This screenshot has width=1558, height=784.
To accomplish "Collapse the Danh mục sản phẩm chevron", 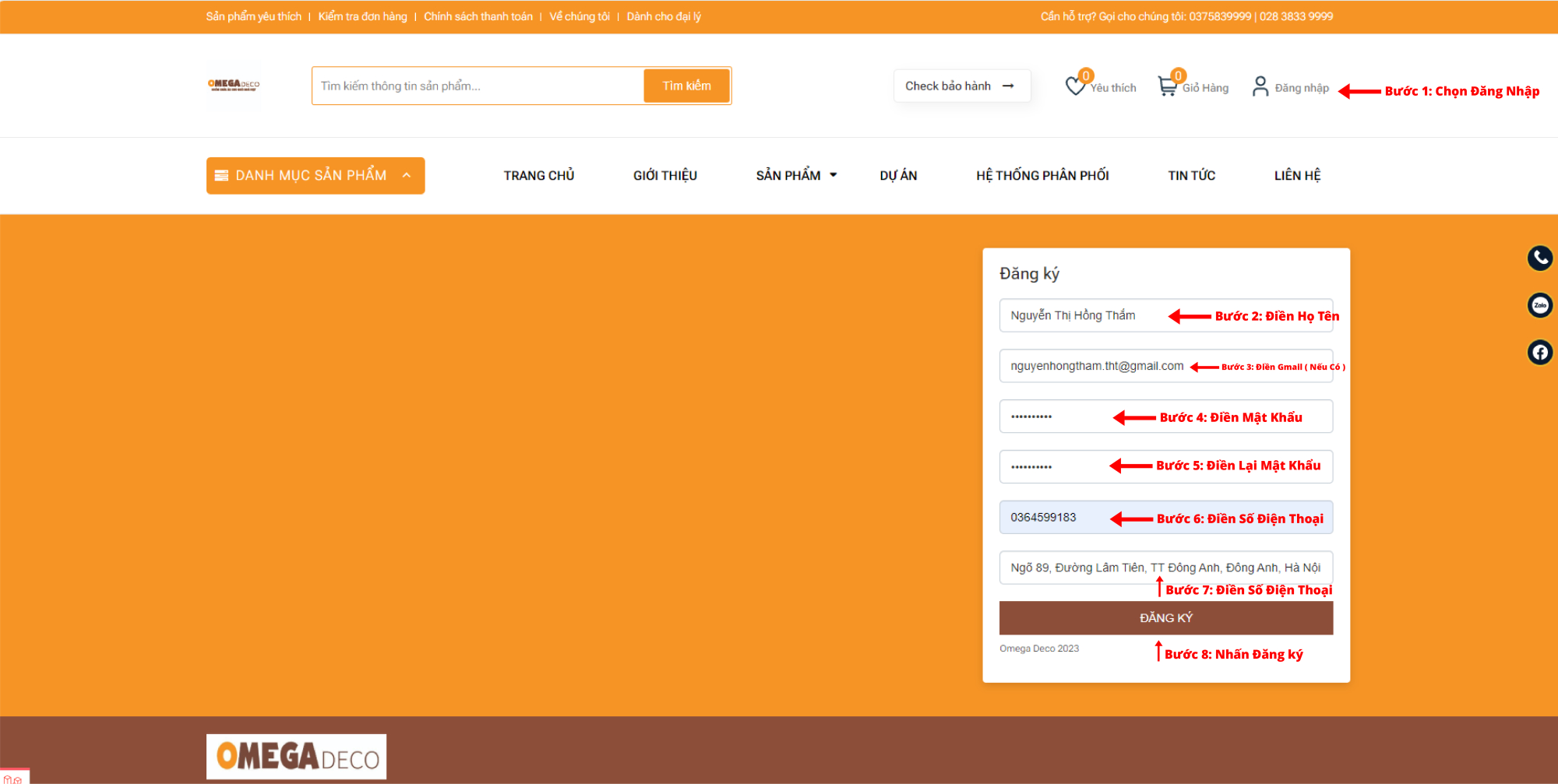I will tap(407, 175).
